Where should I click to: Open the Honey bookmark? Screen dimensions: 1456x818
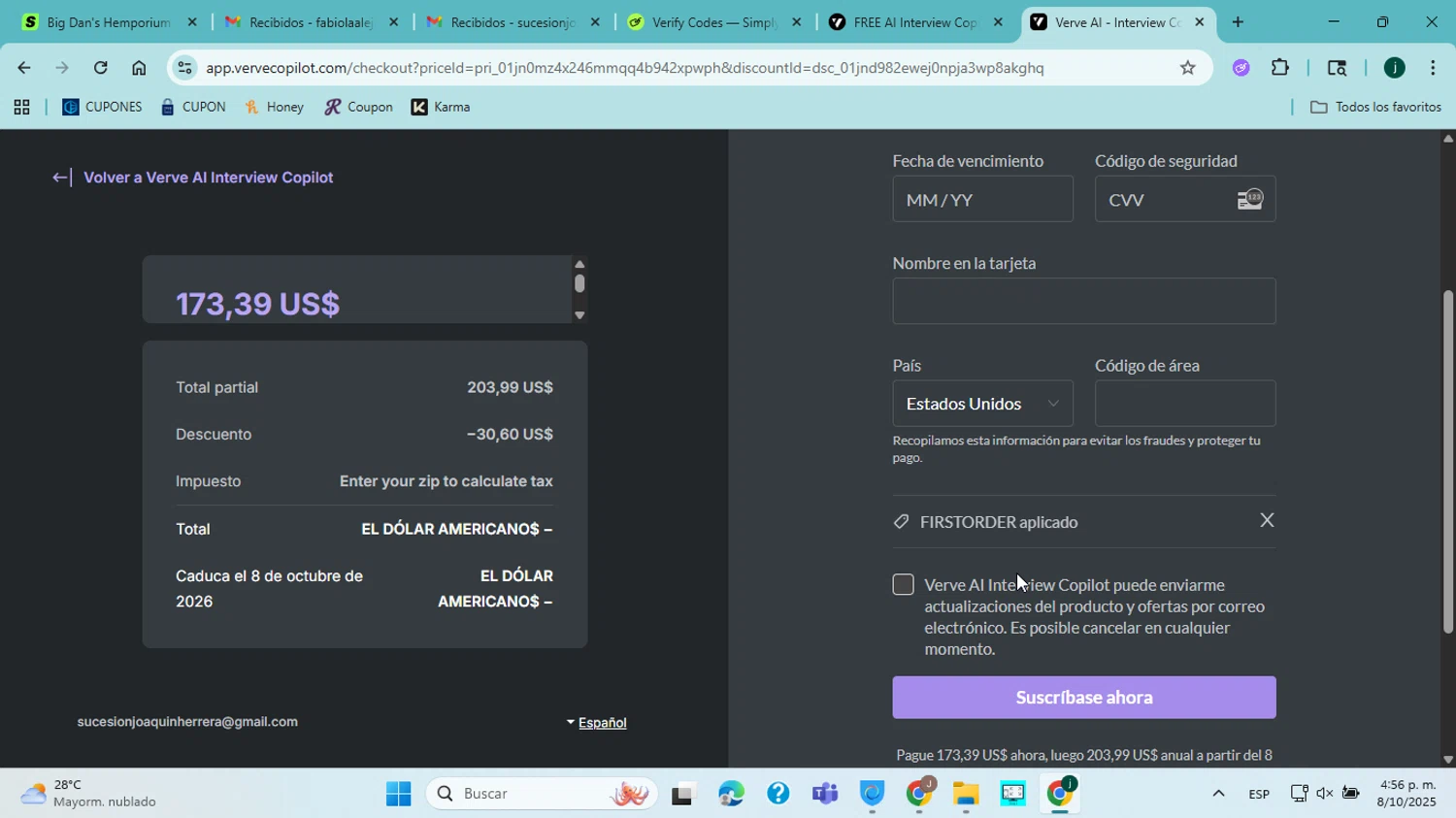275,108
